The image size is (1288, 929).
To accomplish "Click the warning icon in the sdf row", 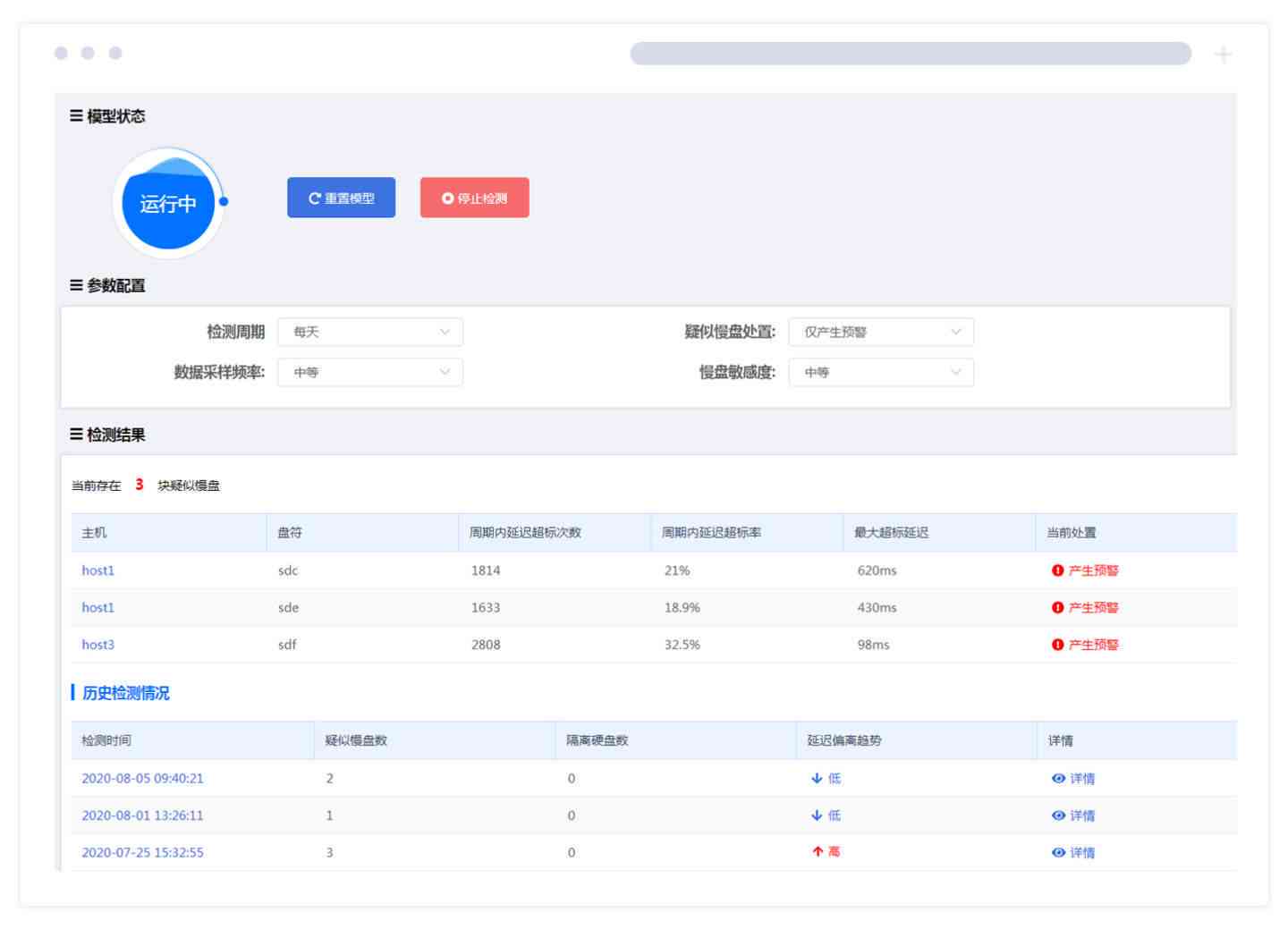I will tap(1058, 645).
